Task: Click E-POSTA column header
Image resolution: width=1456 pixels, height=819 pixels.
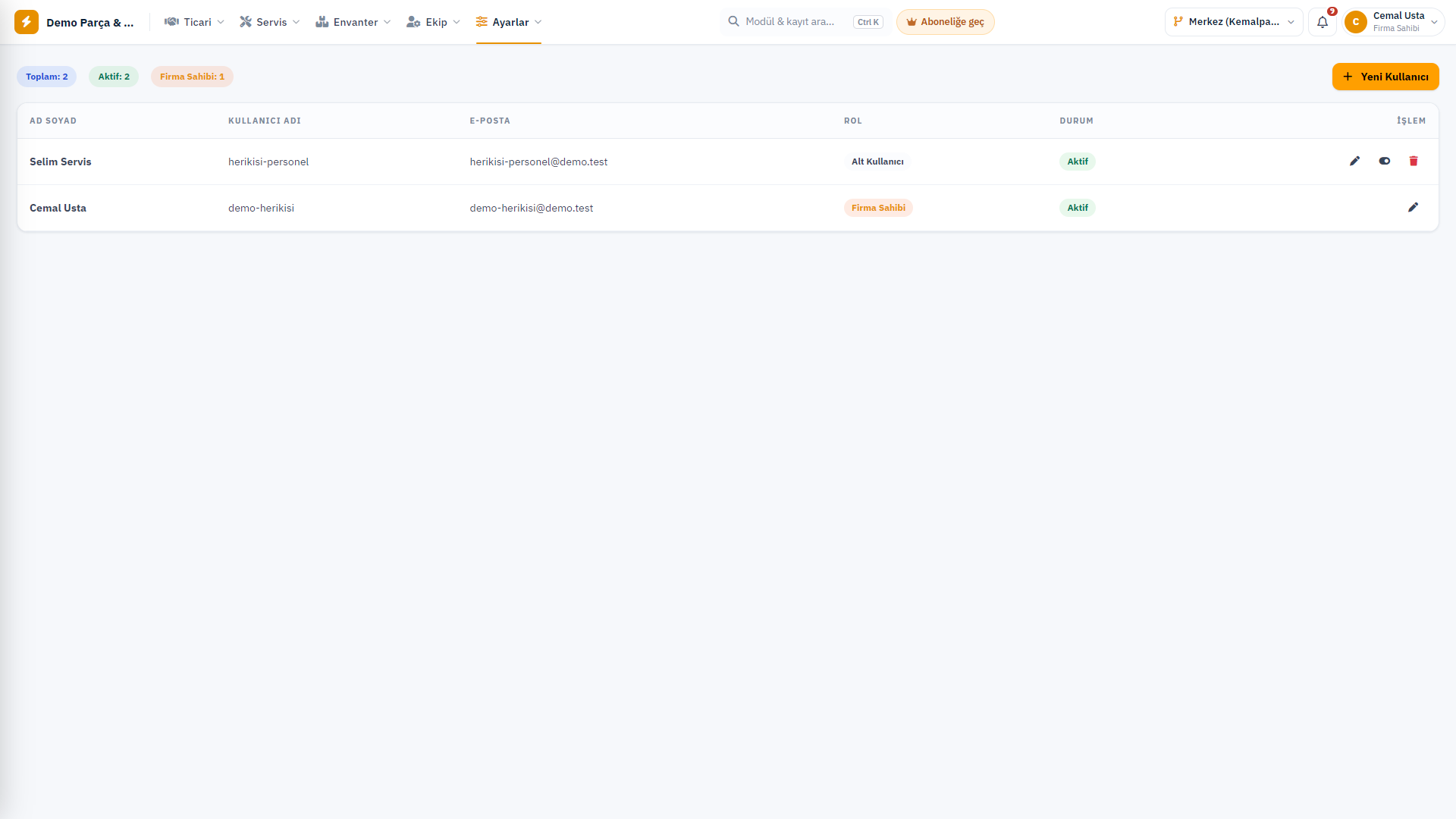Action: [490, 121]
